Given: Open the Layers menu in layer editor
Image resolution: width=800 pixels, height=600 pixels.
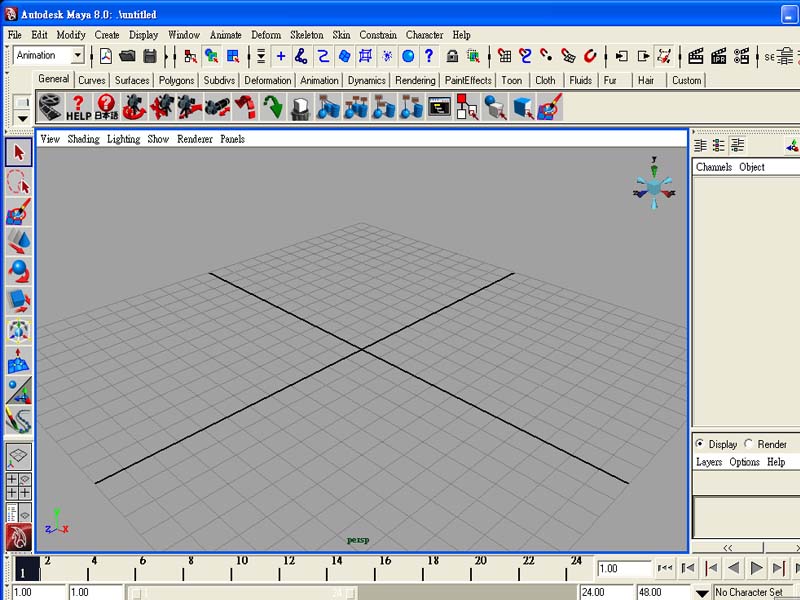Looking at the screenshot, I should (x=709, y=462).
